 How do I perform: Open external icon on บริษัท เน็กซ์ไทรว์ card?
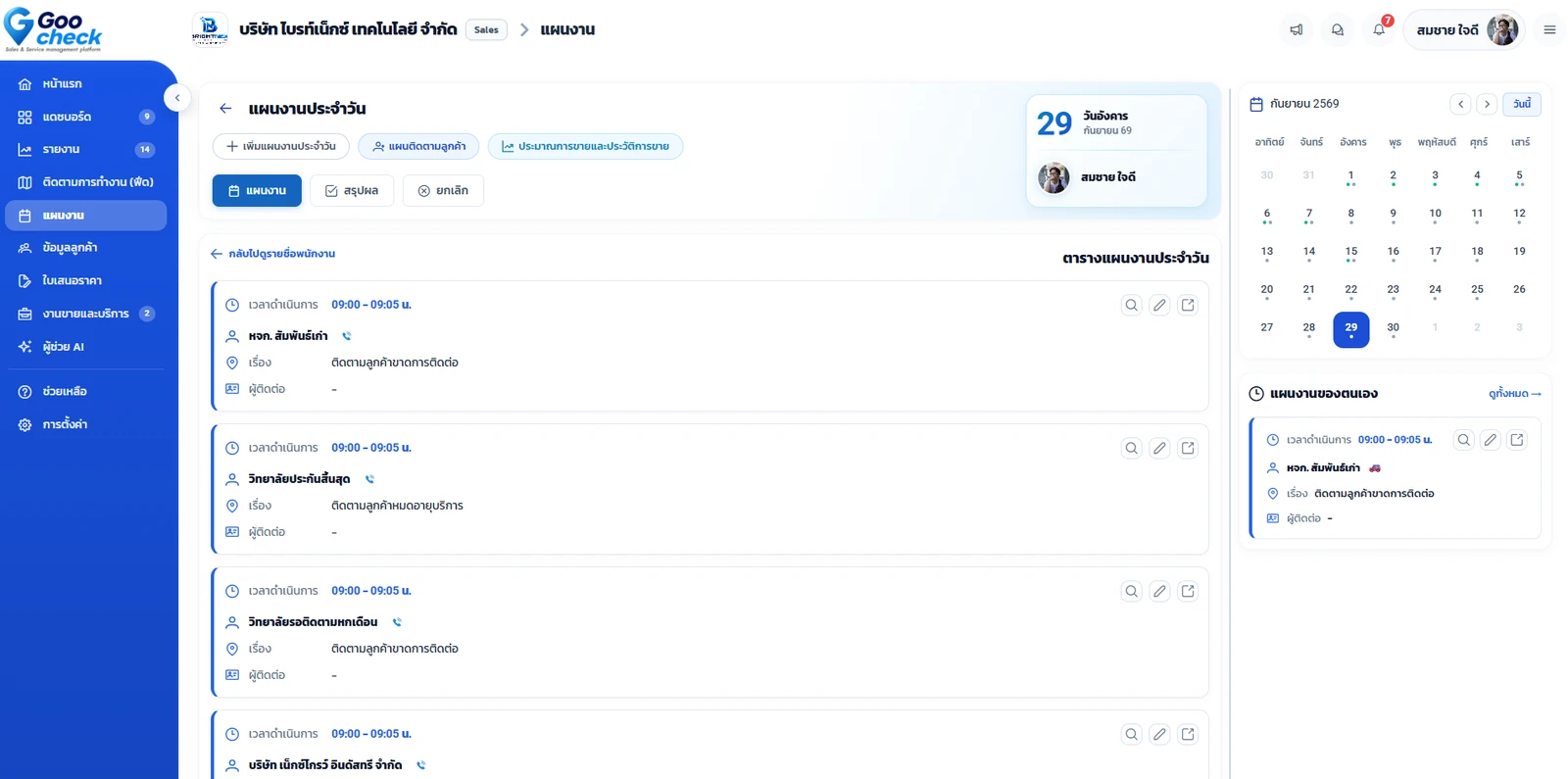[x=1188, y=734]
